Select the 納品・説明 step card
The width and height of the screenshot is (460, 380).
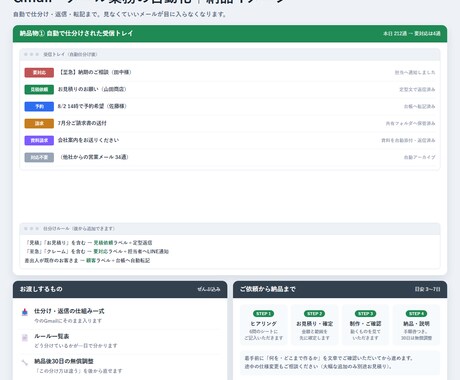coord(416,325)
